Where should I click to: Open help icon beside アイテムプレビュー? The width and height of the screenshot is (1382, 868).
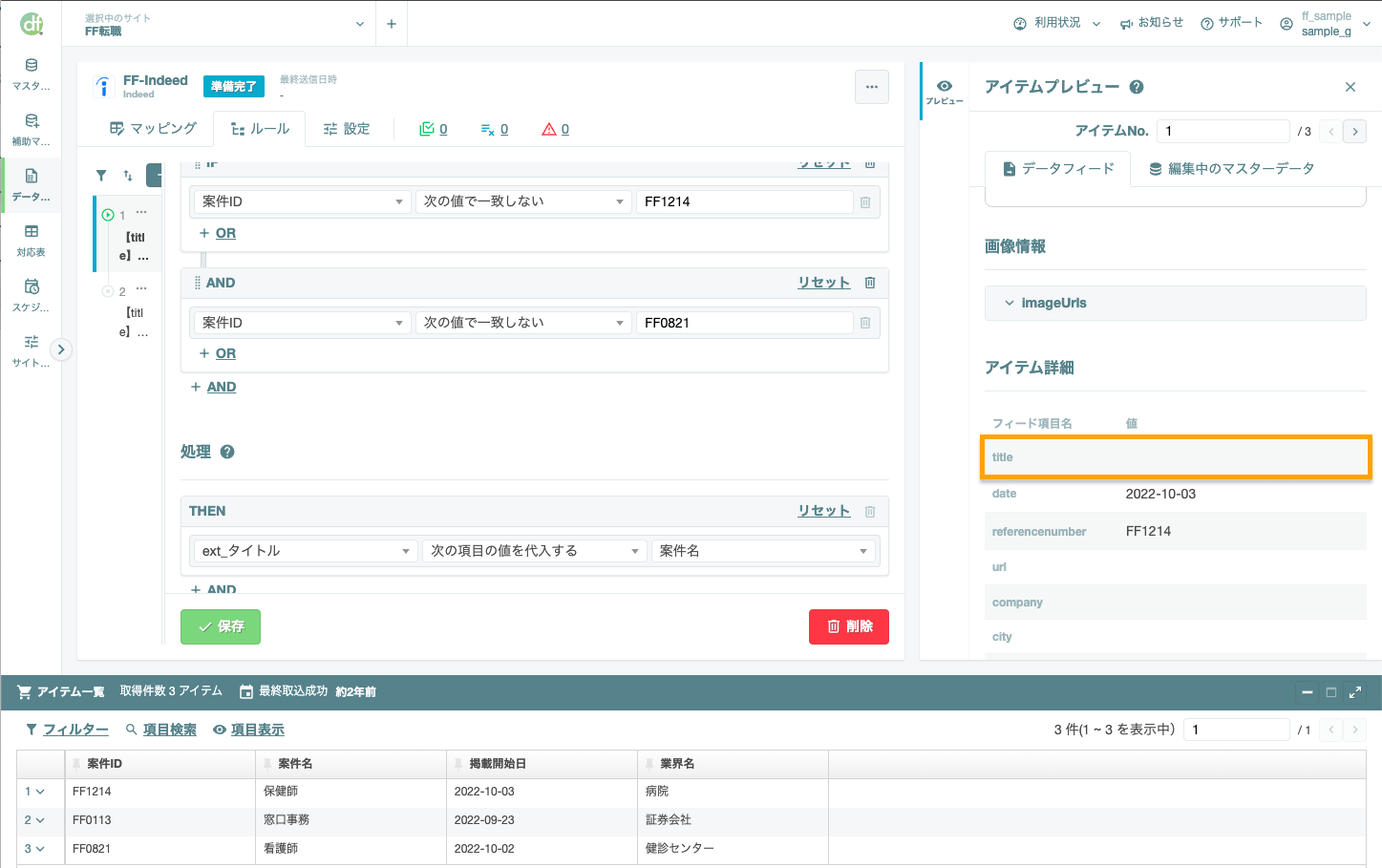click(x=1137, y=87)
